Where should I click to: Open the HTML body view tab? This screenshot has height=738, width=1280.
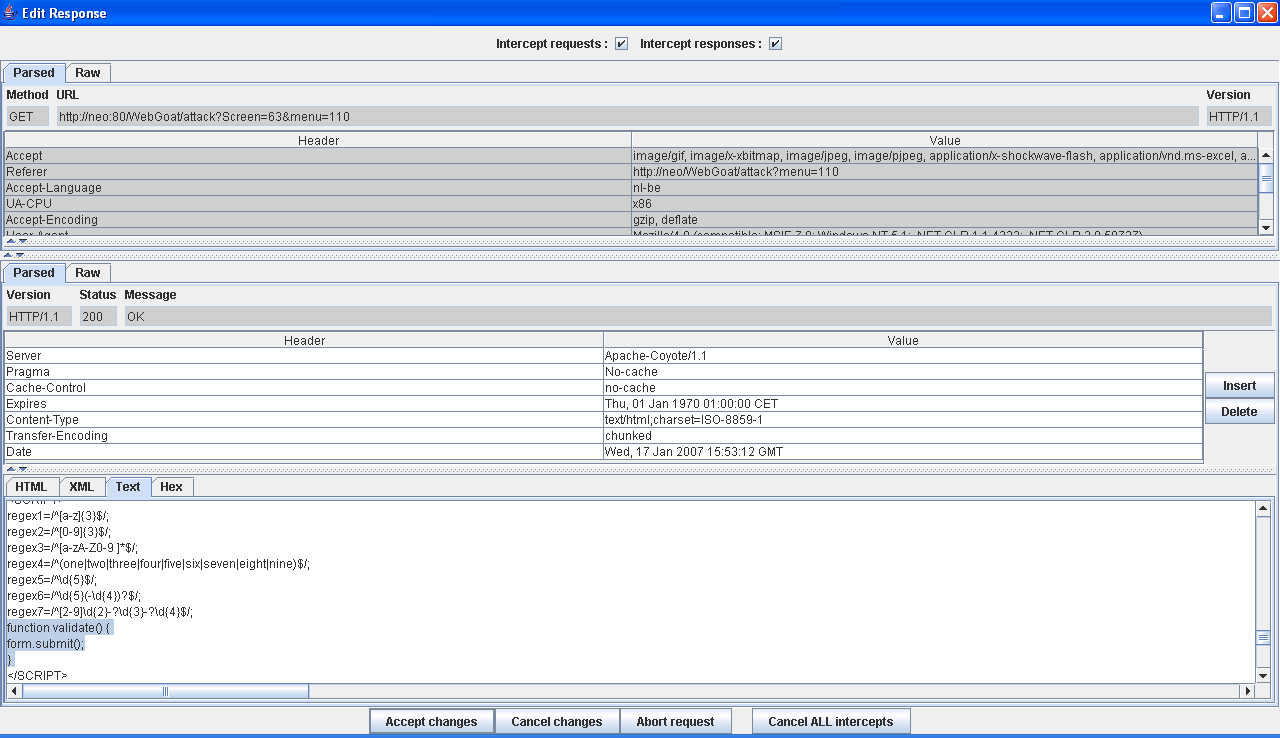pyautogui.click(x=31, y=487)
